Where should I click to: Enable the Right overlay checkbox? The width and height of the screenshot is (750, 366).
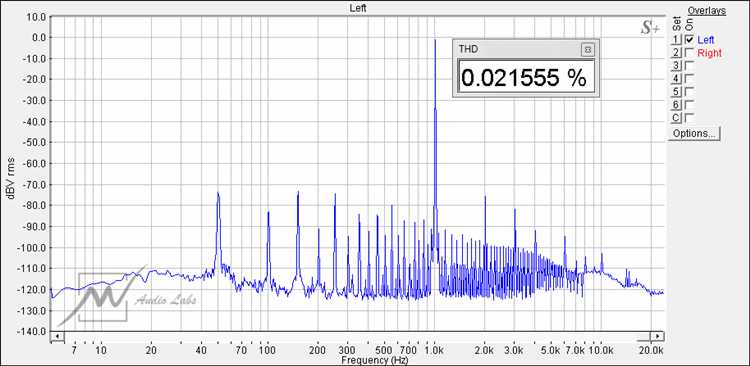689,53
